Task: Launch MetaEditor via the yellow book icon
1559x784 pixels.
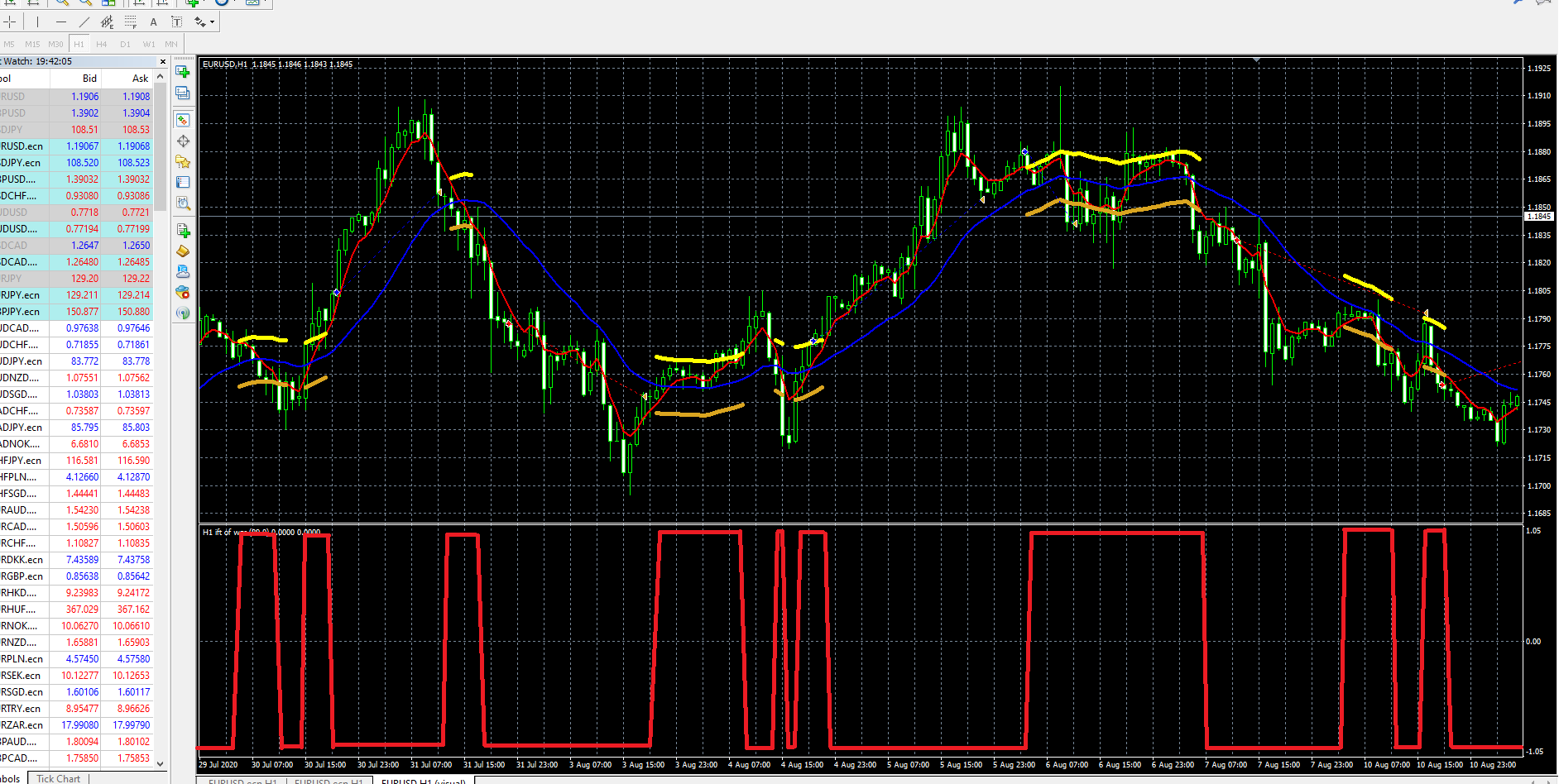Action: (x=183, y=251)
